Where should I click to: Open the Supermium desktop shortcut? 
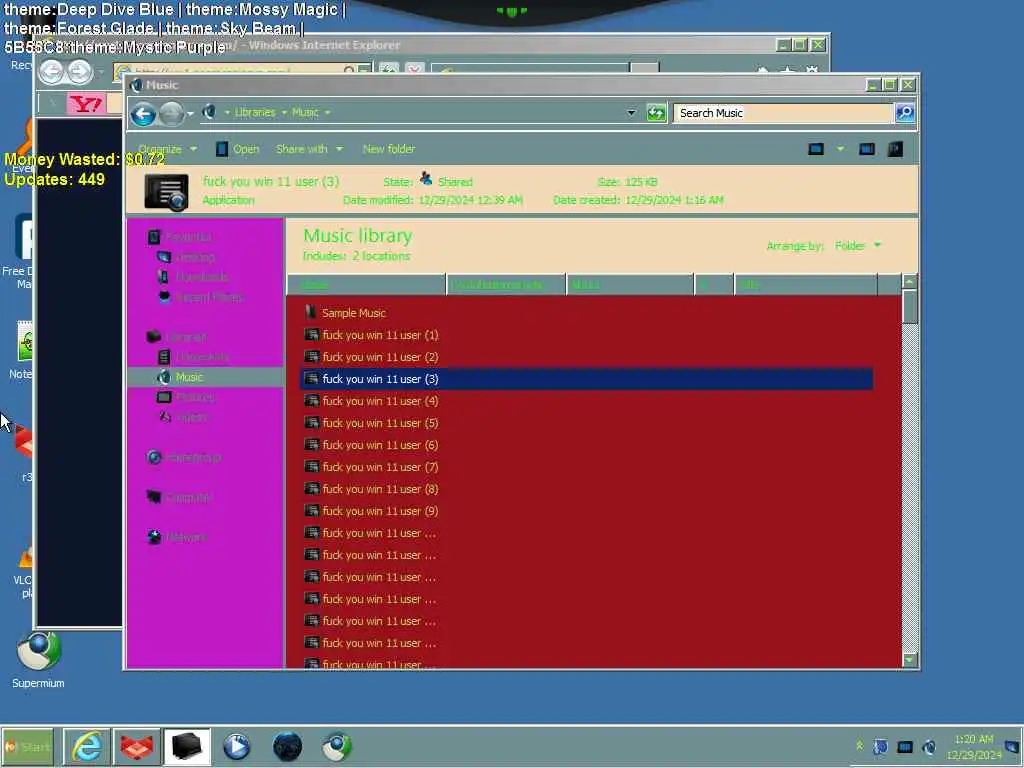[39, 660]
